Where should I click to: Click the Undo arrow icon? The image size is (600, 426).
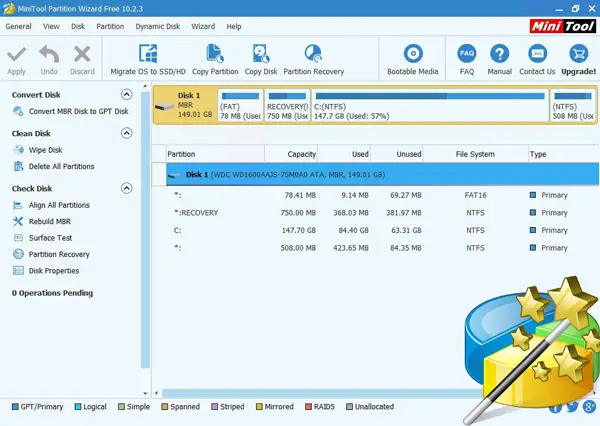[48, 54]
